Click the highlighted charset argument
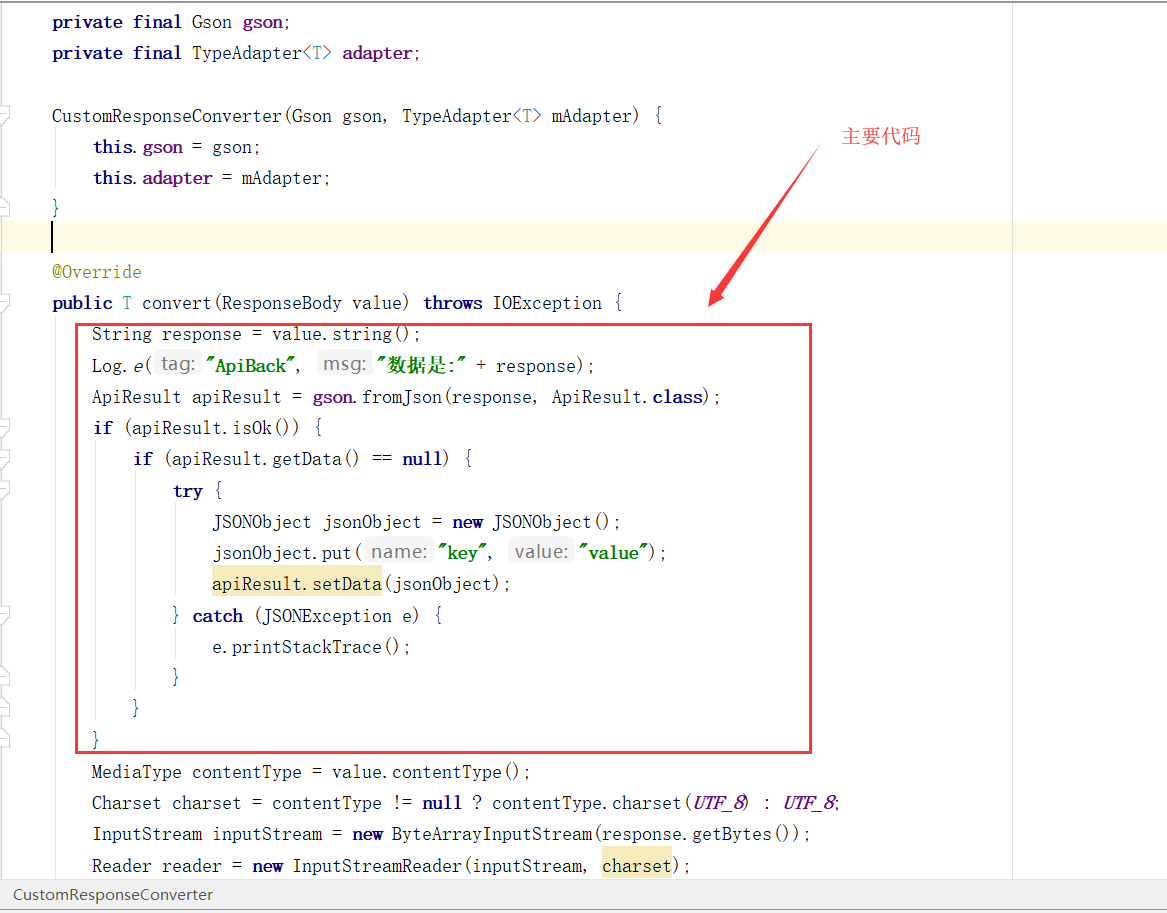The height and width of the screenshot is (913, 1167). click(636, 864)
